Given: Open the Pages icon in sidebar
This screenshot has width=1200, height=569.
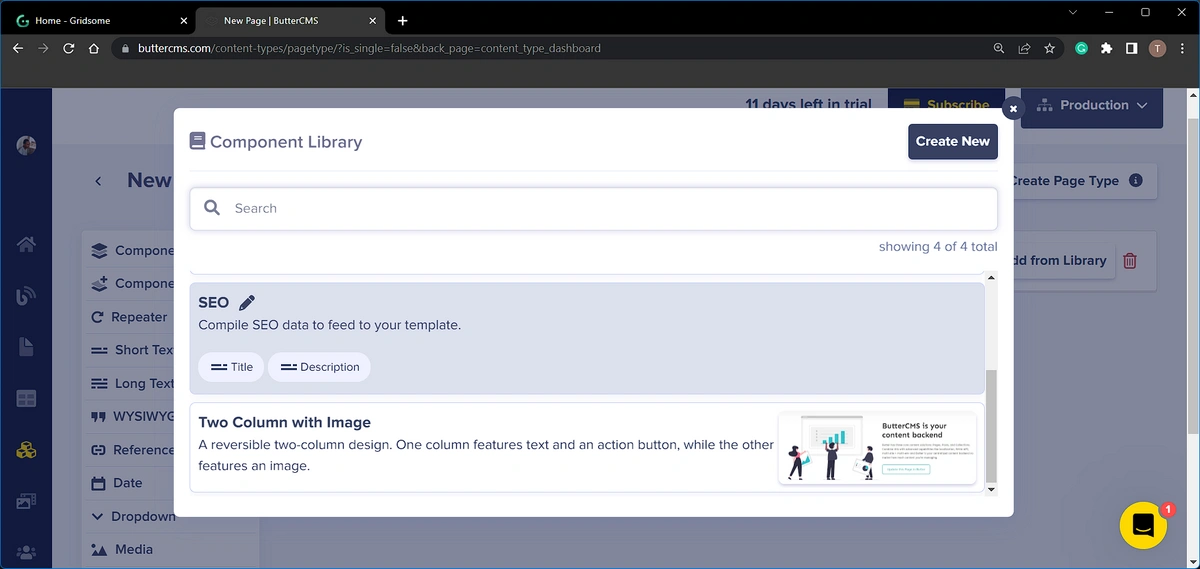Looking at the screenshot, I should [27, 347].
